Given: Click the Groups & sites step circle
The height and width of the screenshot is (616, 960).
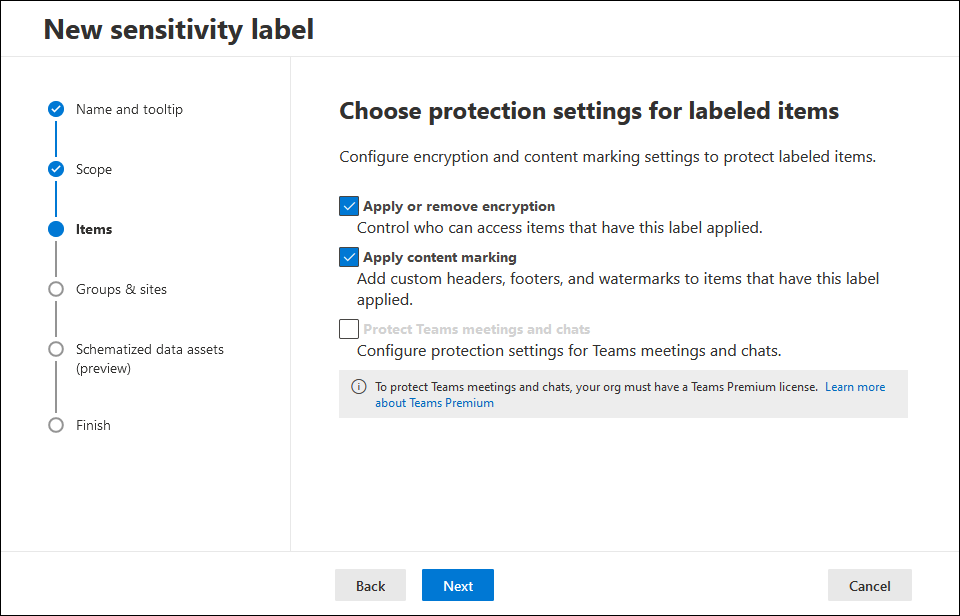Looking at the screenshot, I should click(56, 289).
